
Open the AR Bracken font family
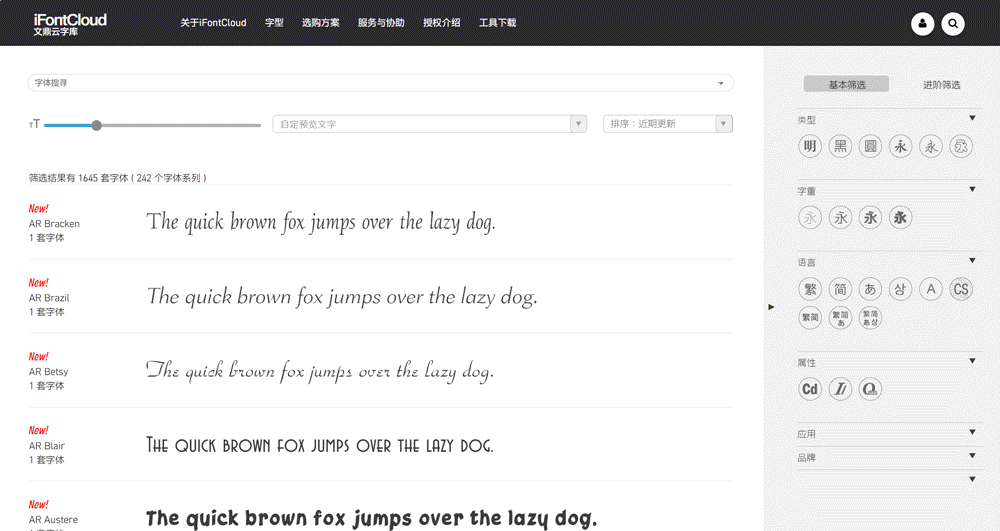(x=54, y=224)
